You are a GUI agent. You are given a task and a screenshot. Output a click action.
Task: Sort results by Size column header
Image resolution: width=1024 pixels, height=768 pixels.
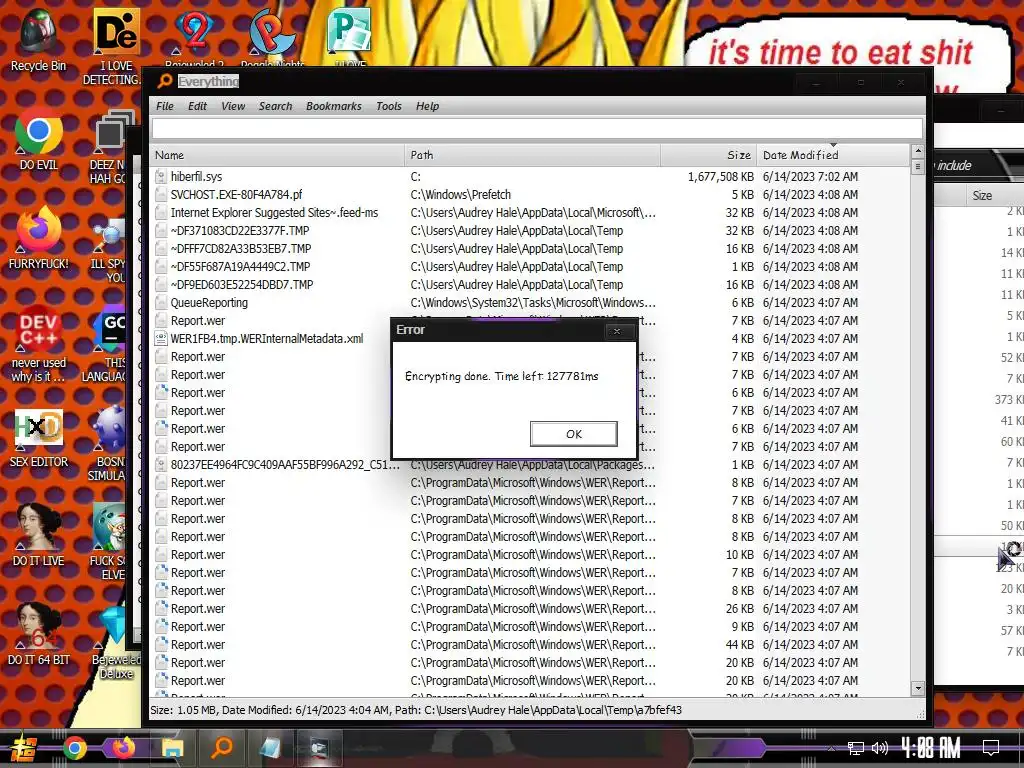coord(709,155)
